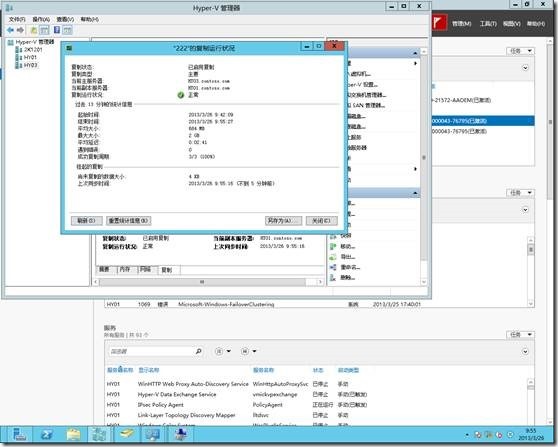Click the 关闭(C) button in the dialog
The width and height of the screenshot is (558, 447).
coord(321,221)
